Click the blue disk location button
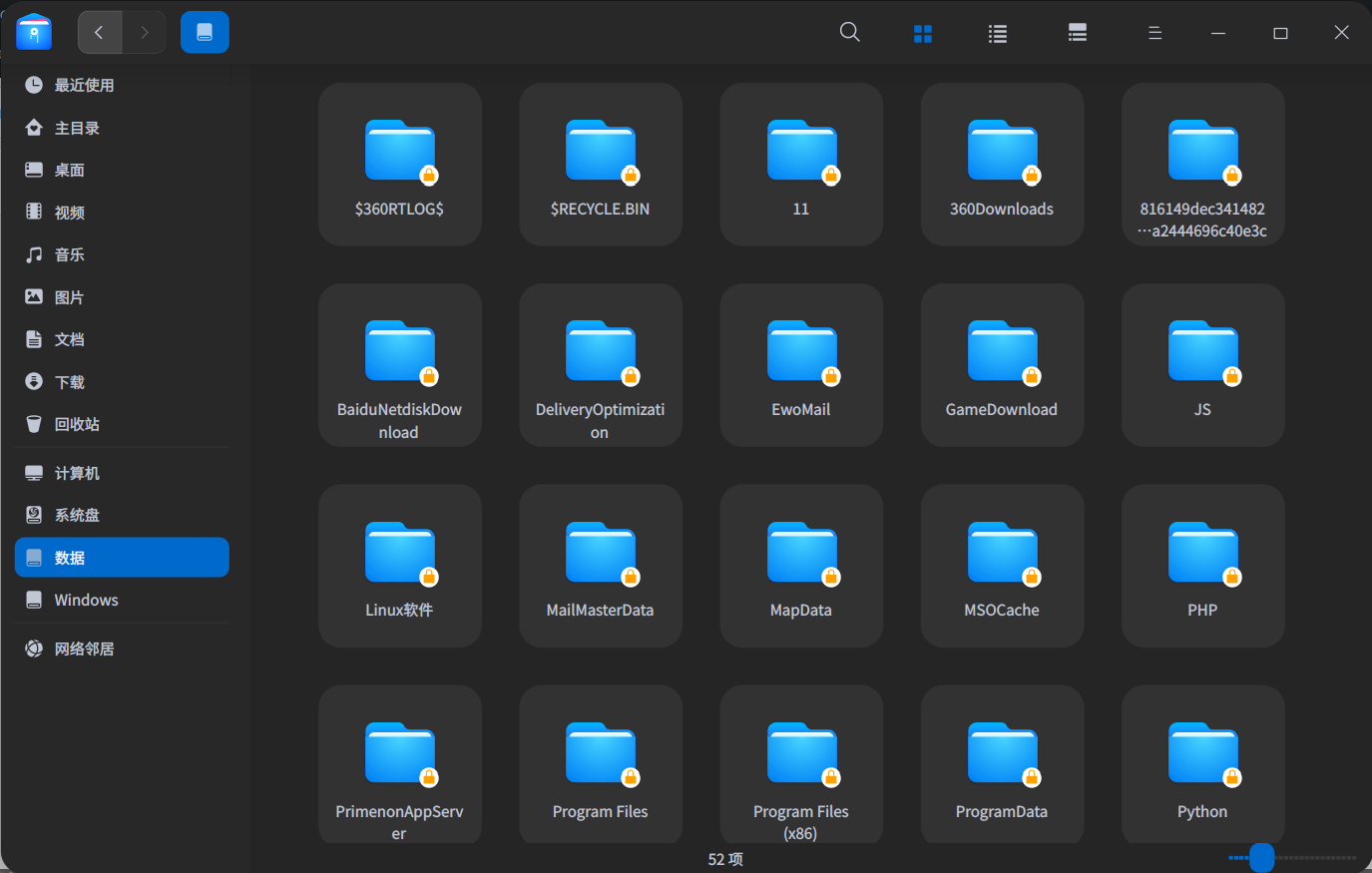Image resolution: width=1372 pixels, height=873 pixels. click(x=205, y=33)
